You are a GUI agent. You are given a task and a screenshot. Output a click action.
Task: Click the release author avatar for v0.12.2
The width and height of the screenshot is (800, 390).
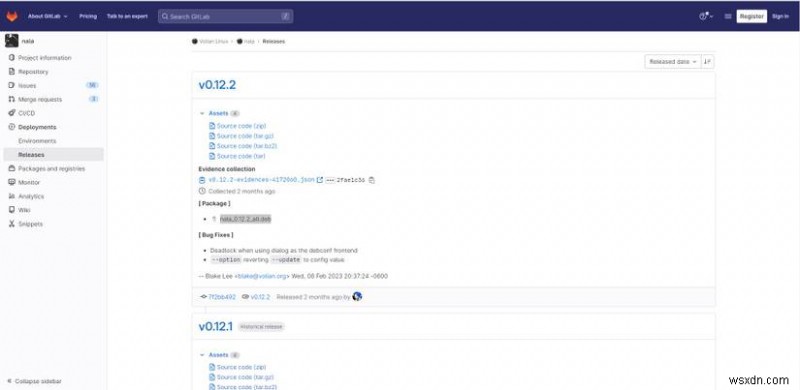point(357,297)
